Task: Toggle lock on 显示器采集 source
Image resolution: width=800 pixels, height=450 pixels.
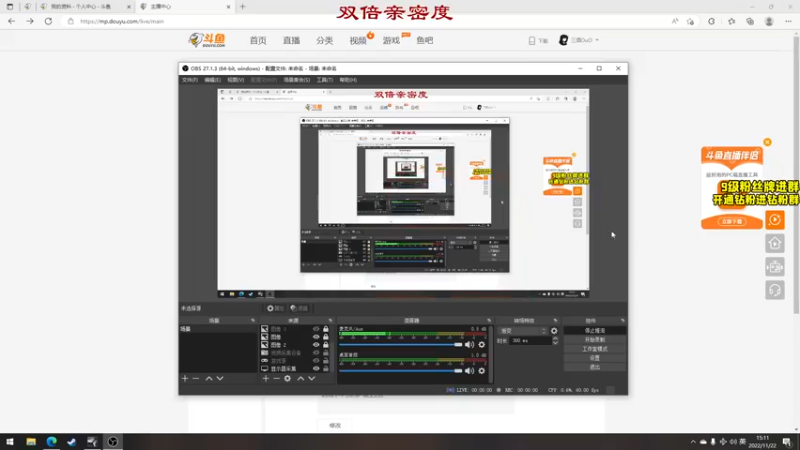Action: [x=326, y=368]
